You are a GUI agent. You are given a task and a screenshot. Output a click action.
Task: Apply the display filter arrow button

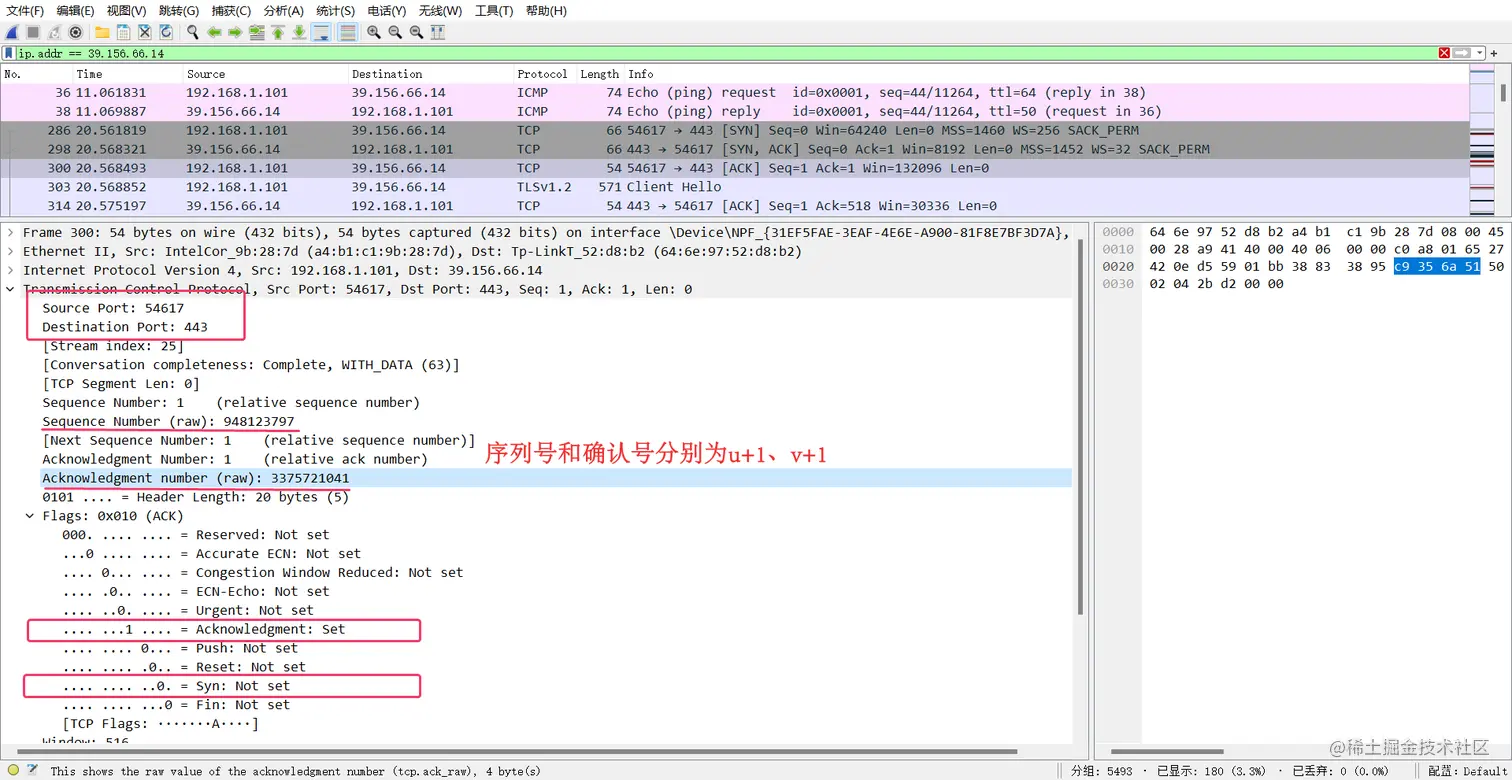pyautogui.click(x=1461, y=53)
